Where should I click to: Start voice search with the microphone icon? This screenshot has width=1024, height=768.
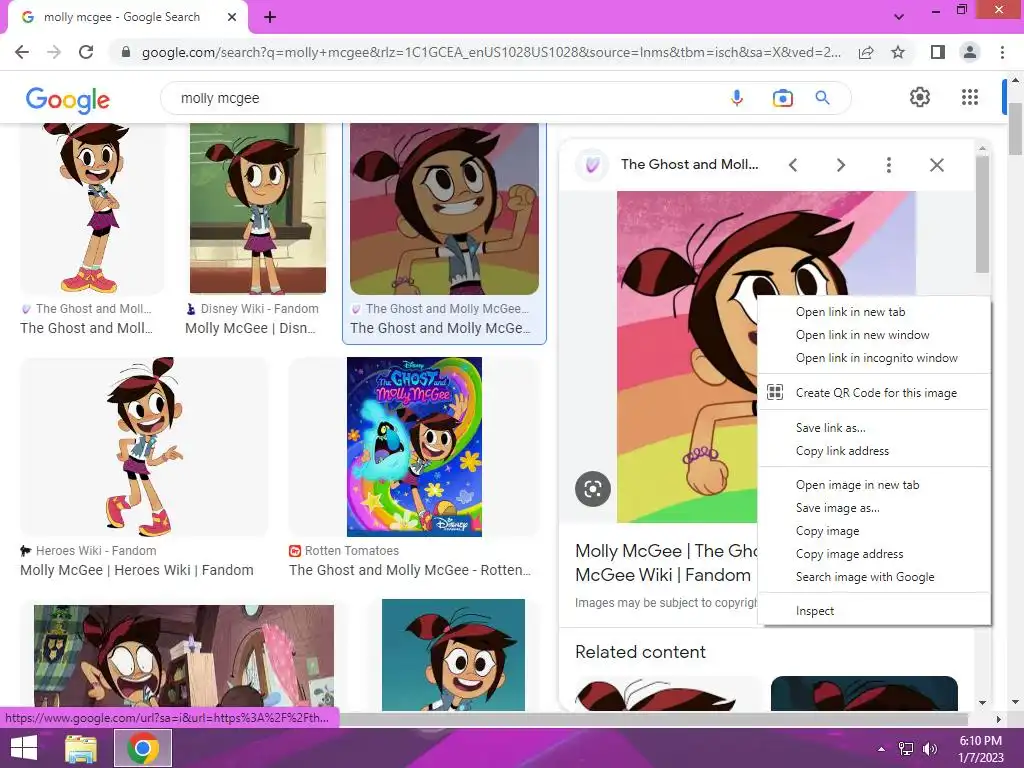tap(737, 98)
